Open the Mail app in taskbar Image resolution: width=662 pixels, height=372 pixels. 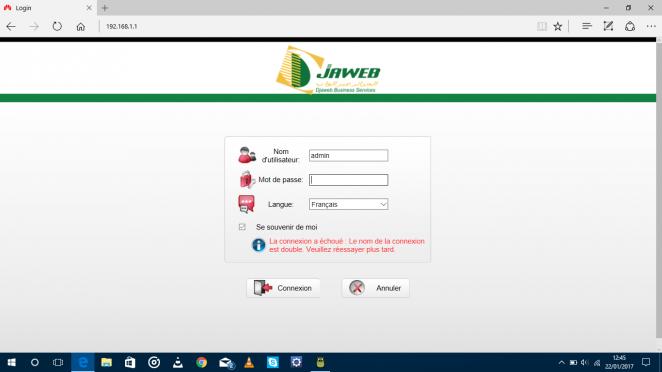coord(226,362)
